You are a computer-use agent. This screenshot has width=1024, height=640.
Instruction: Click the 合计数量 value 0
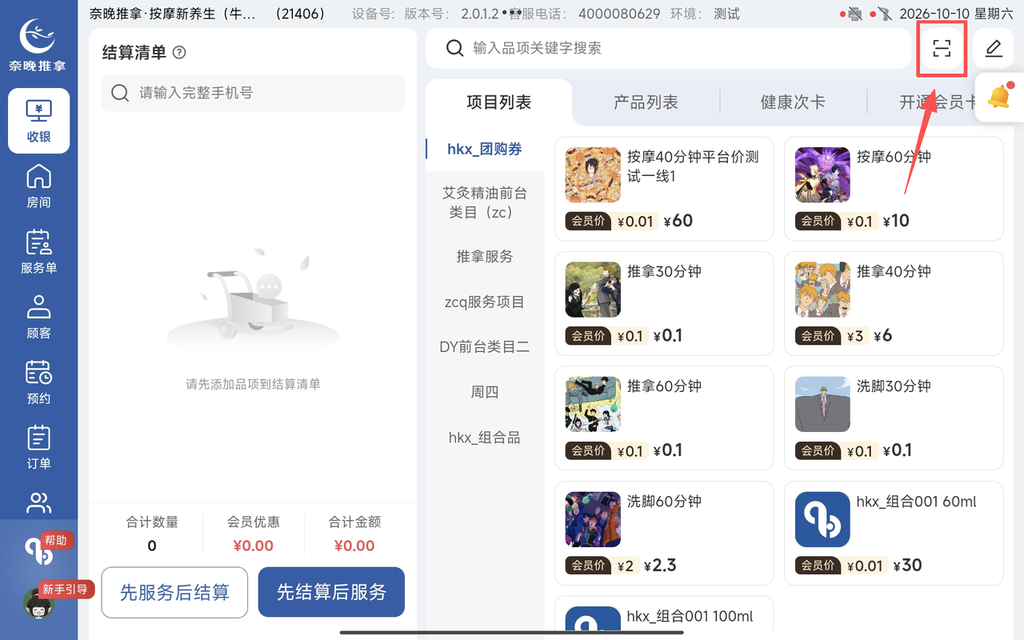(152, 546)
